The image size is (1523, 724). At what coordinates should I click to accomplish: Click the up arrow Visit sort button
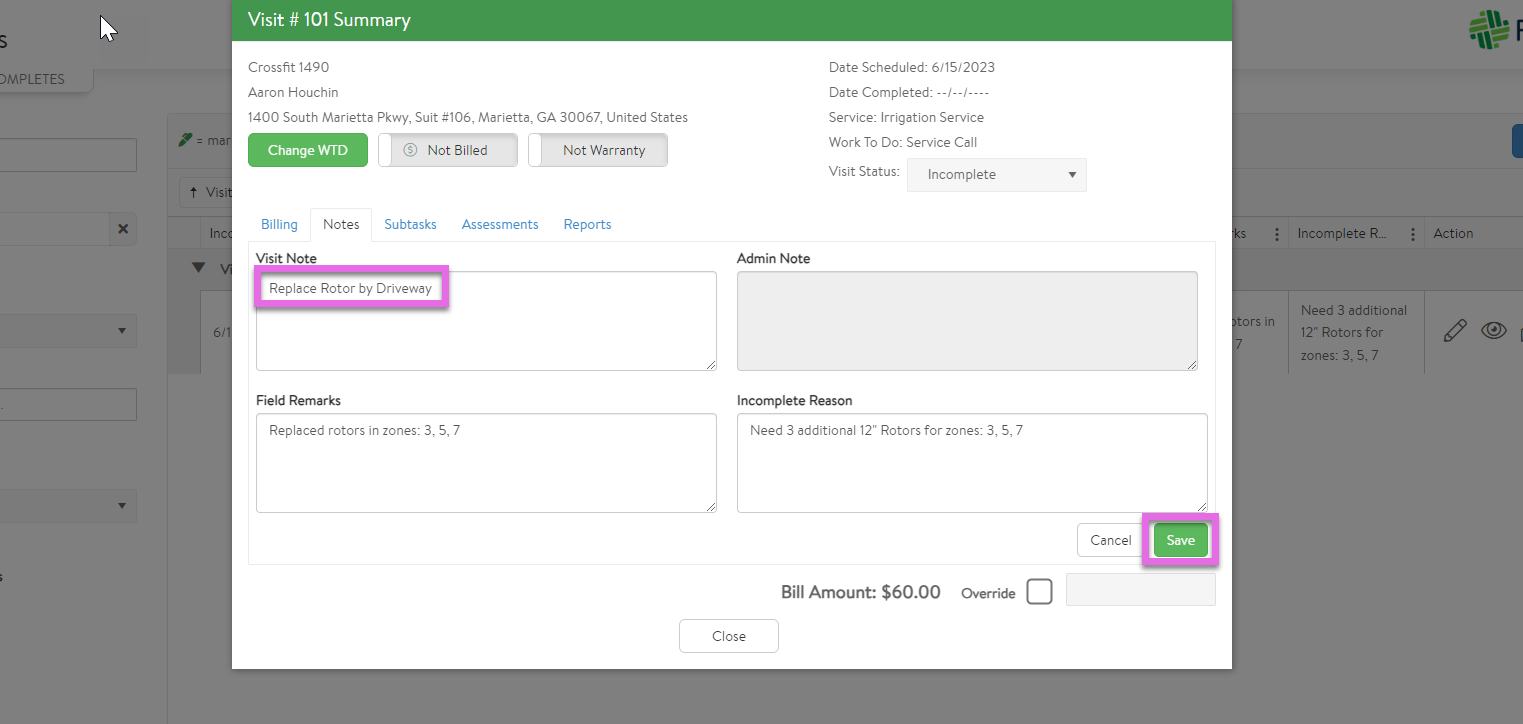coord(206,192)
